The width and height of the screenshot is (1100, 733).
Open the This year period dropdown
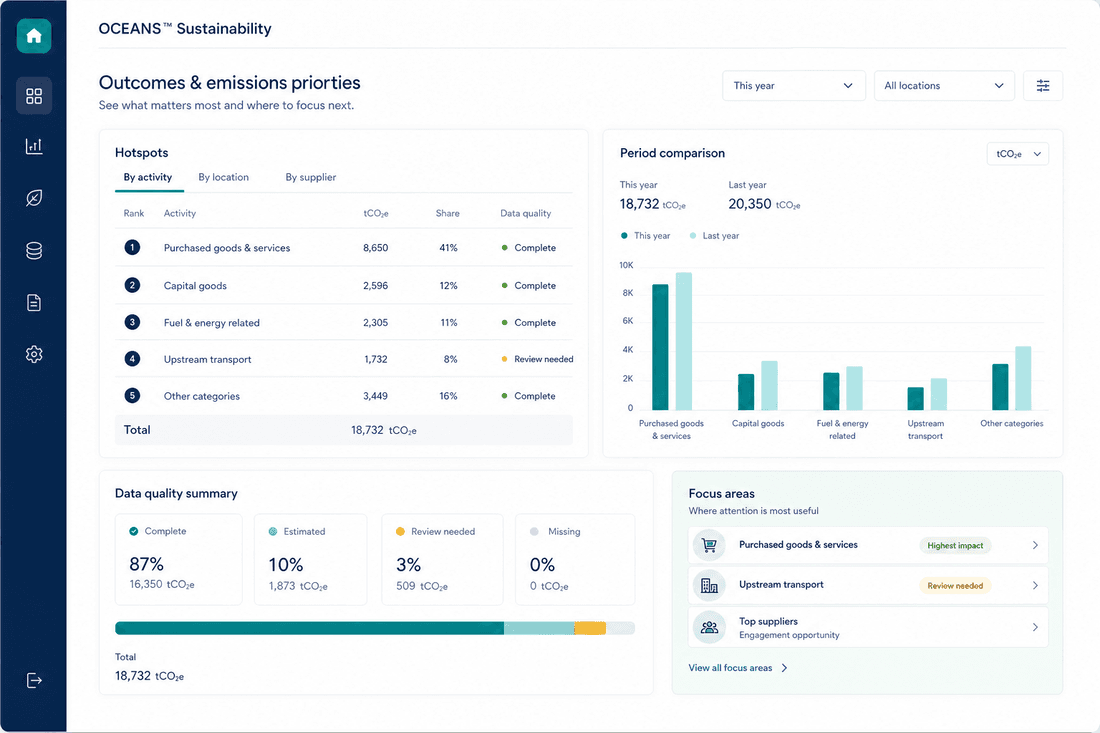(793, 86)
